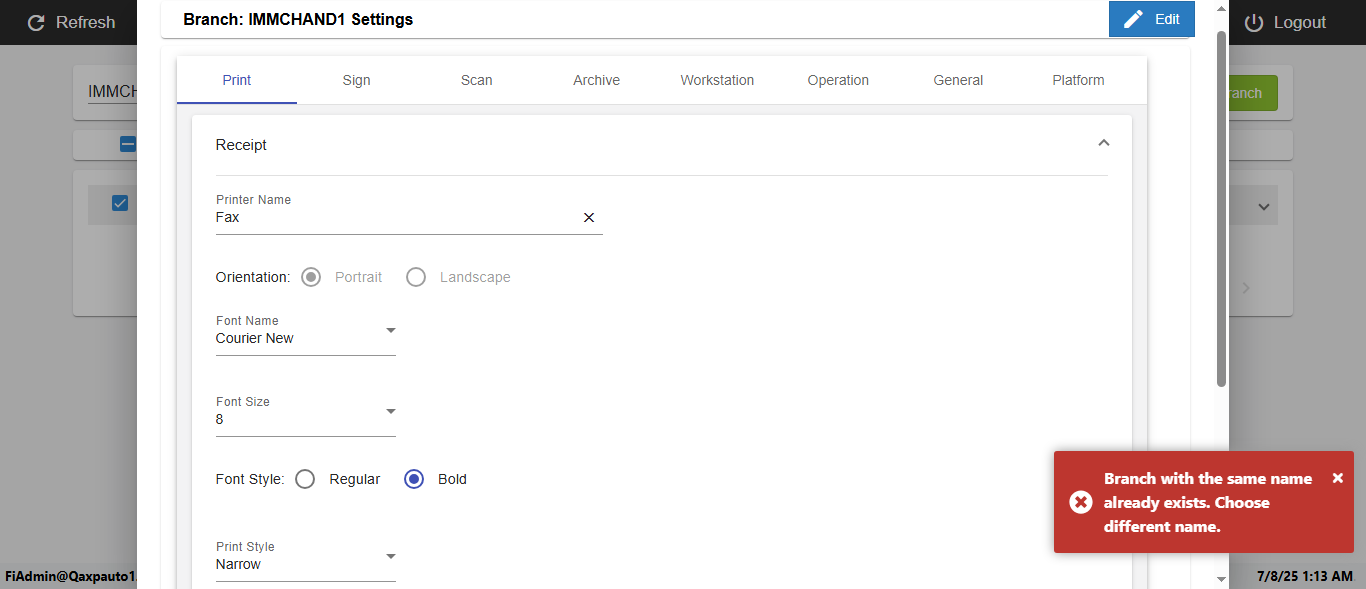Screen dimensions: 1366x589
Task: Switch to the Sign tab
Action: pos(356,80)
